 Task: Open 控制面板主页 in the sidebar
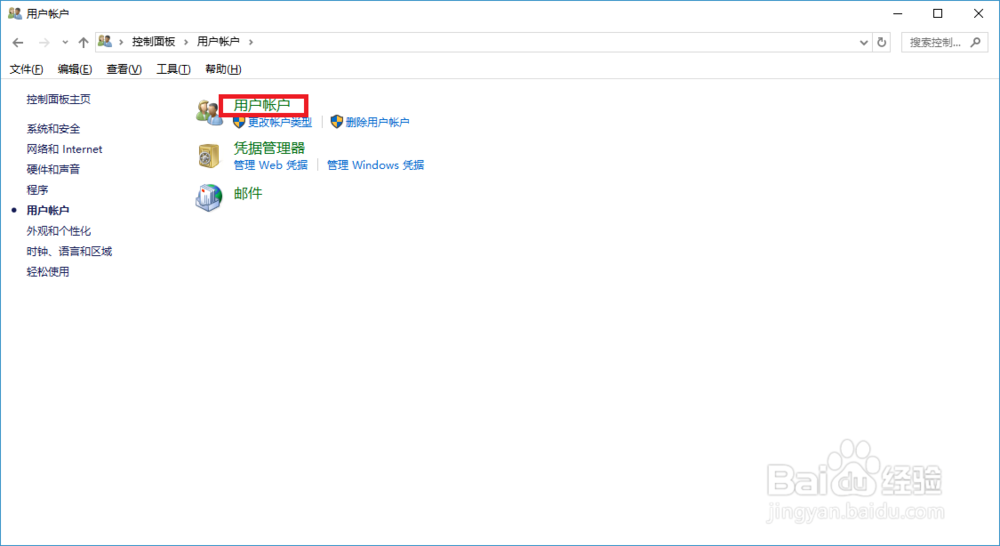[x=59, y=99]
